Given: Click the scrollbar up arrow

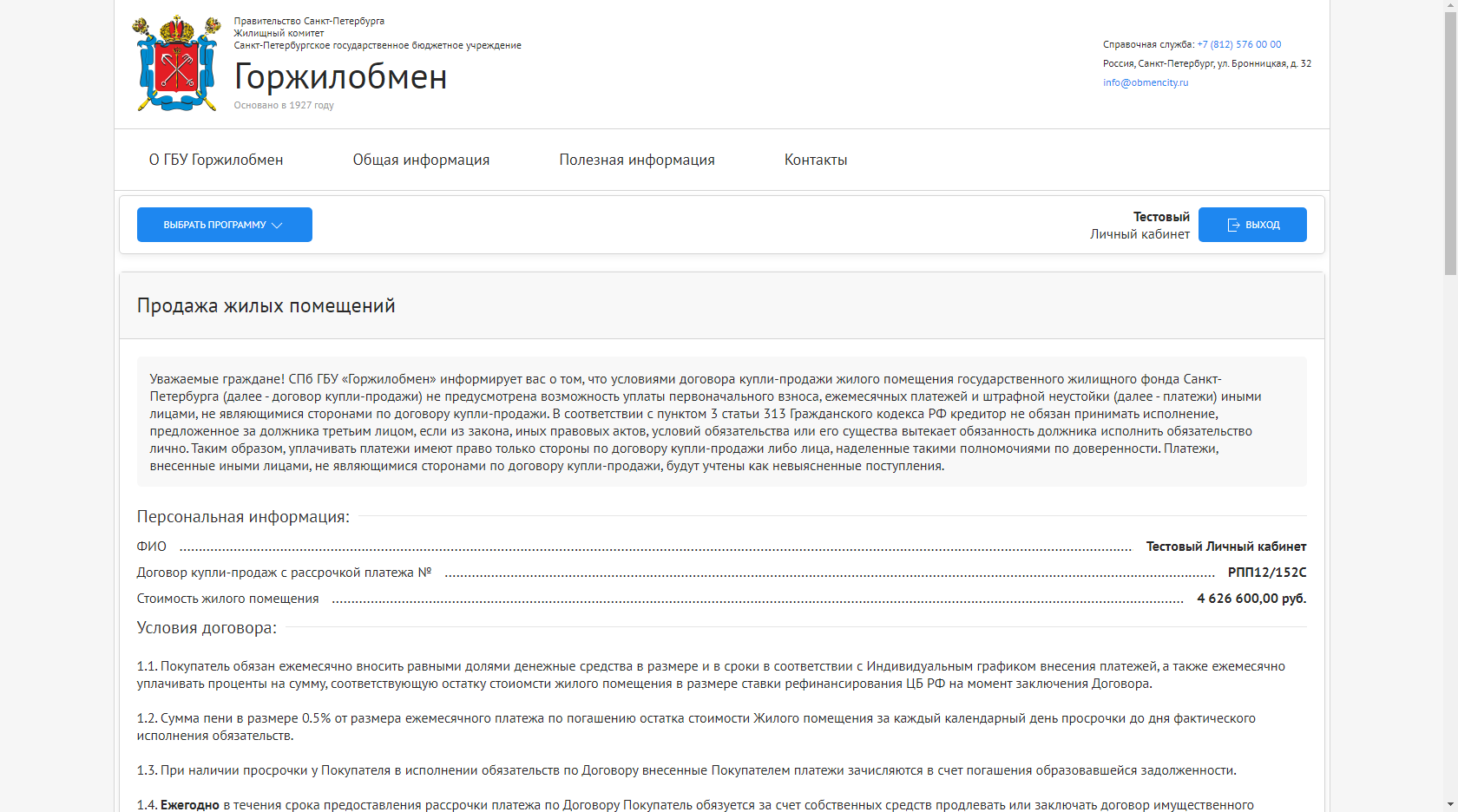Looking at the screenshot, I should click(x=1450, y=6).
